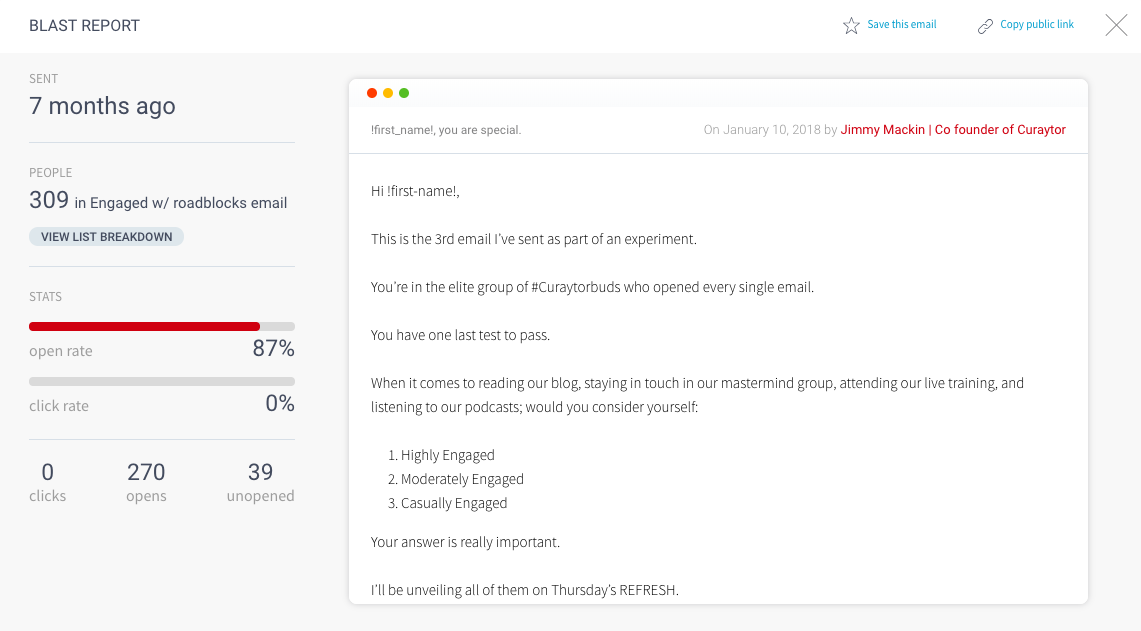Image resolution: width=1141 pixels, height=631 pixels.
Task: Select the Moderately Engaged list item
Action: point(456,479)
